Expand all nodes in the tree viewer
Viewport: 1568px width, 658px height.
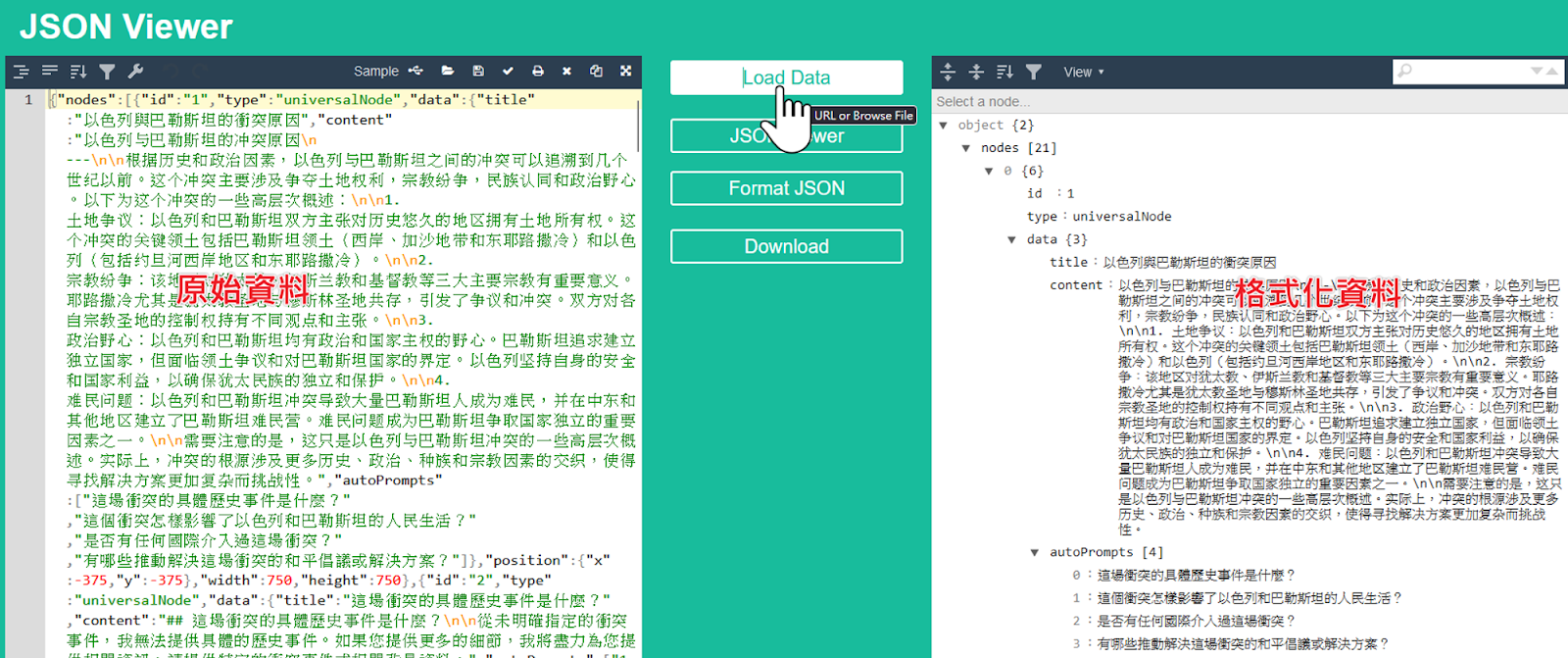click(x=947, y=72)
